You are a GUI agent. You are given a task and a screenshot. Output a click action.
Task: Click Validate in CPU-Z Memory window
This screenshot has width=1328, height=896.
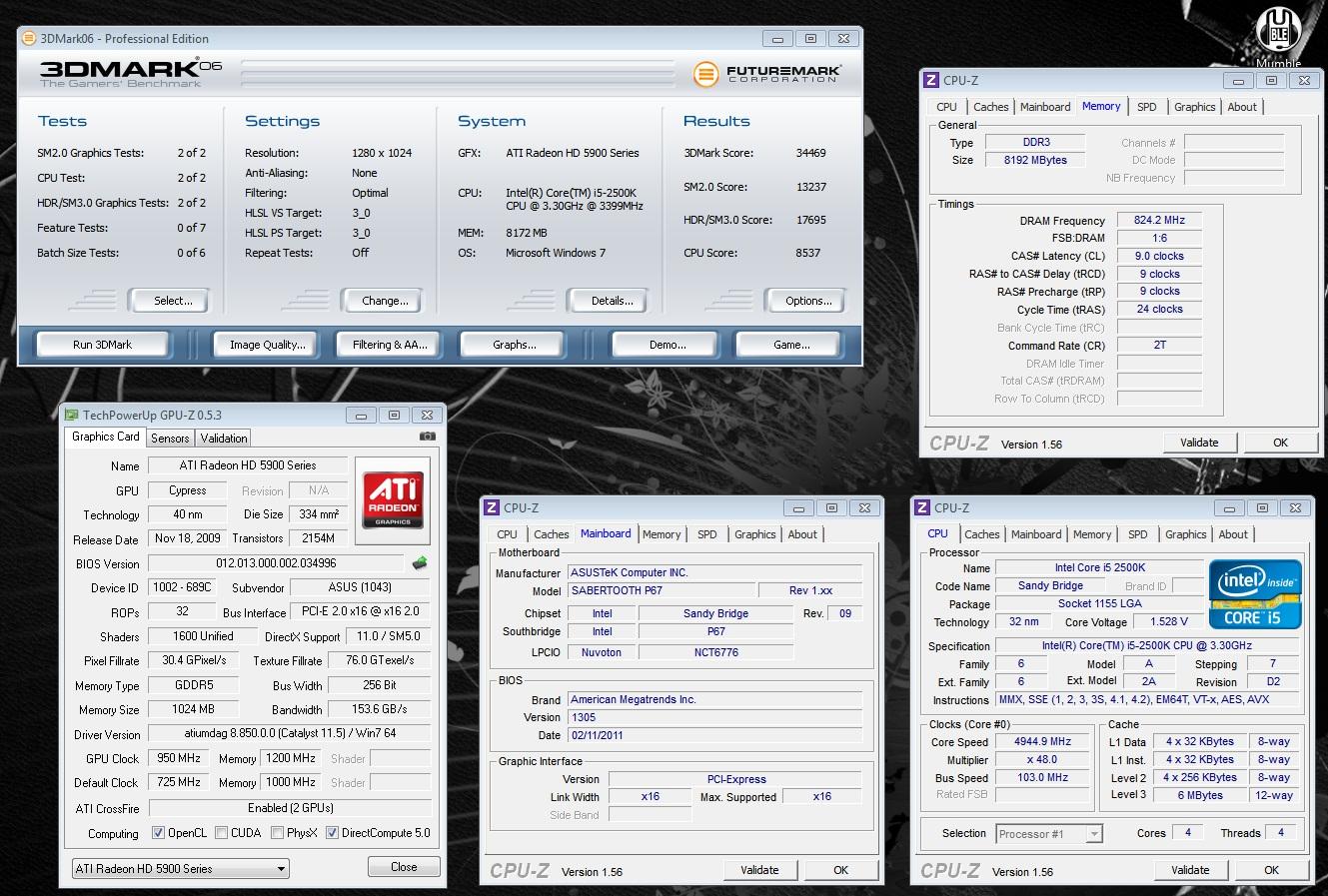1199,443
